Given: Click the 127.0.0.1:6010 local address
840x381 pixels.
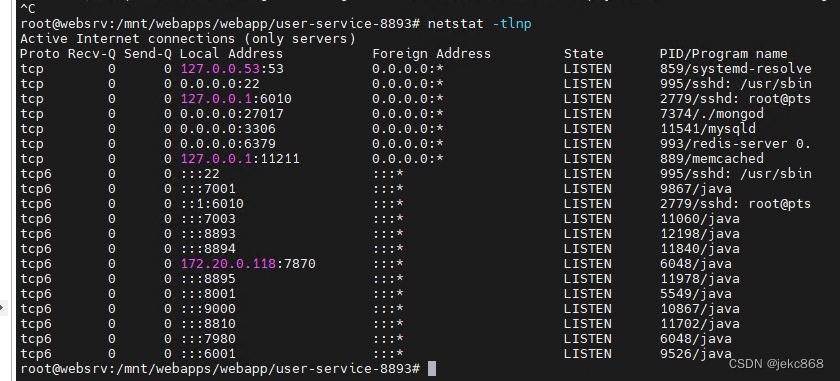Looking at the screenshot, I should point(236,99).
